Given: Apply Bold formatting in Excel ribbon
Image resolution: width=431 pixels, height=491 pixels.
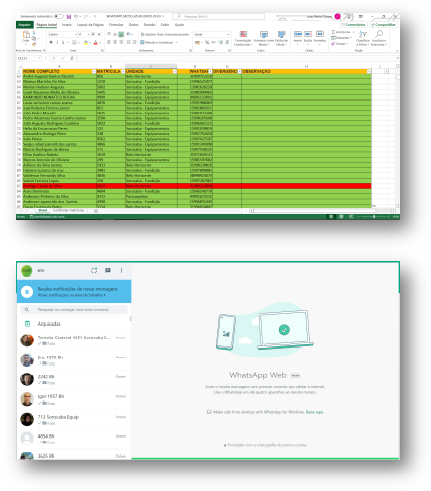Looking at the screenshot, I should click(x=51, y=42).
